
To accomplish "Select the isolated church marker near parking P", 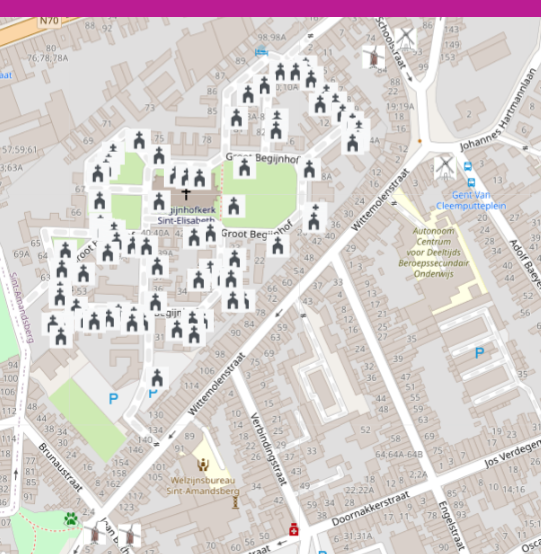I will click(157, 378).
